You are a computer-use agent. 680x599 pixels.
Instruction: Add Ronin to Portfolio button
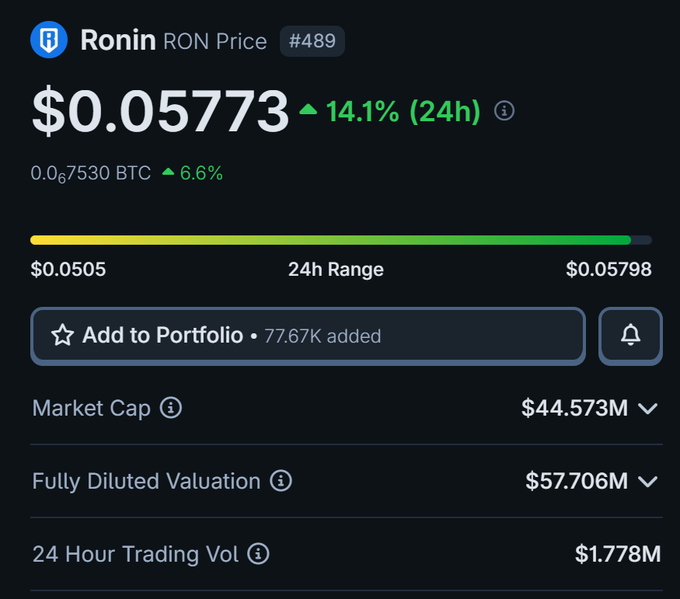click(308, 336)
